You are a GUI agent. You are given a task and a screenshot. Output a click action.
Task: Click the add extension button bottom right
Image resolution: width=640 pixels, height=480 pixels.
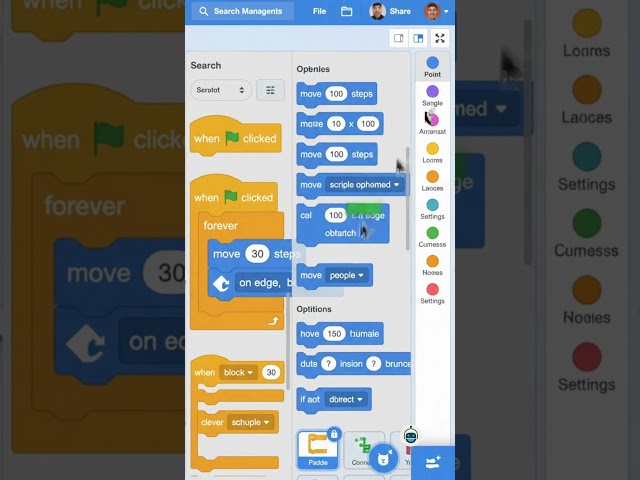[x=433, y=462]
